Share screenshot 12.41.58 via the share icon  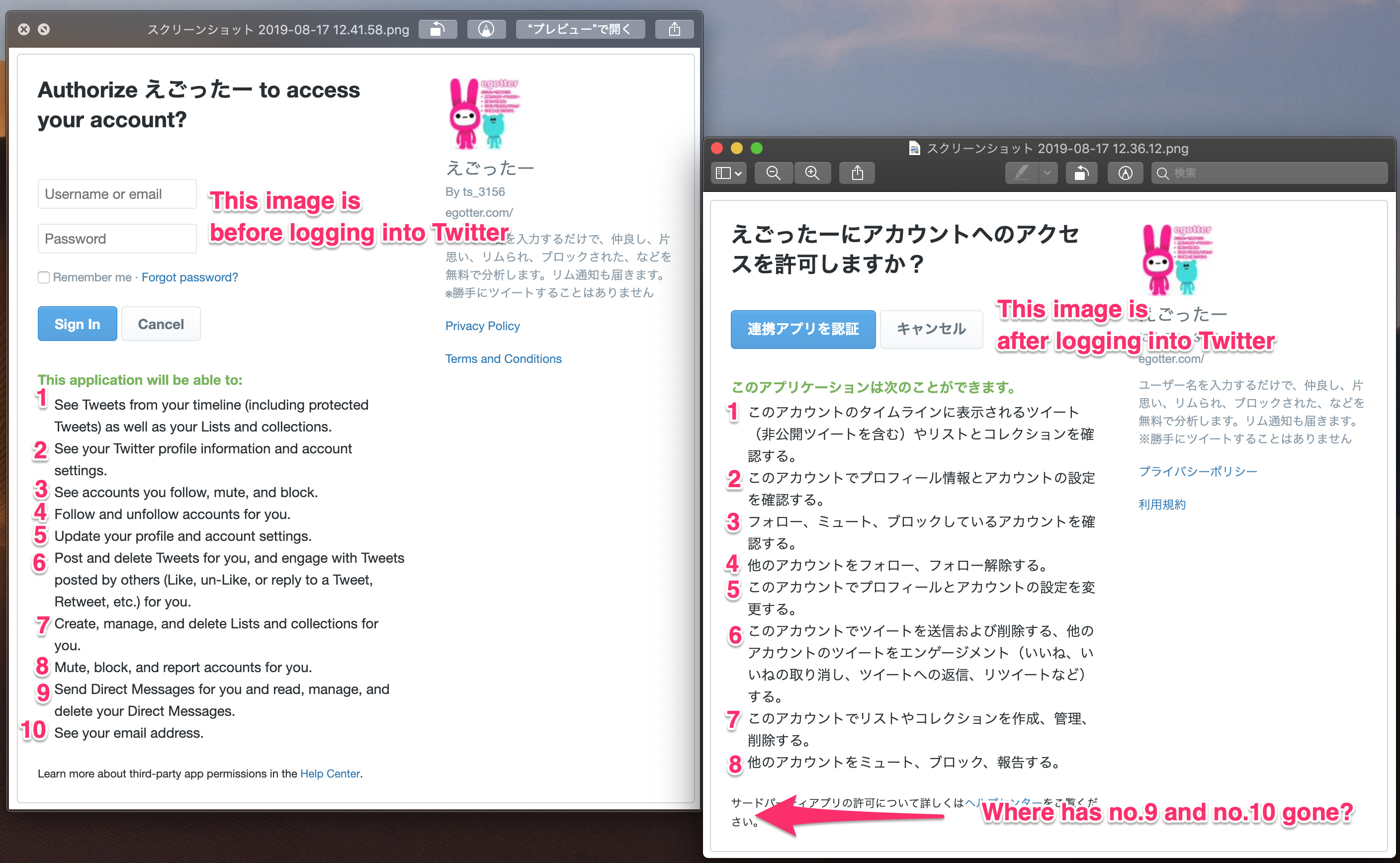[x=674, y=29]
